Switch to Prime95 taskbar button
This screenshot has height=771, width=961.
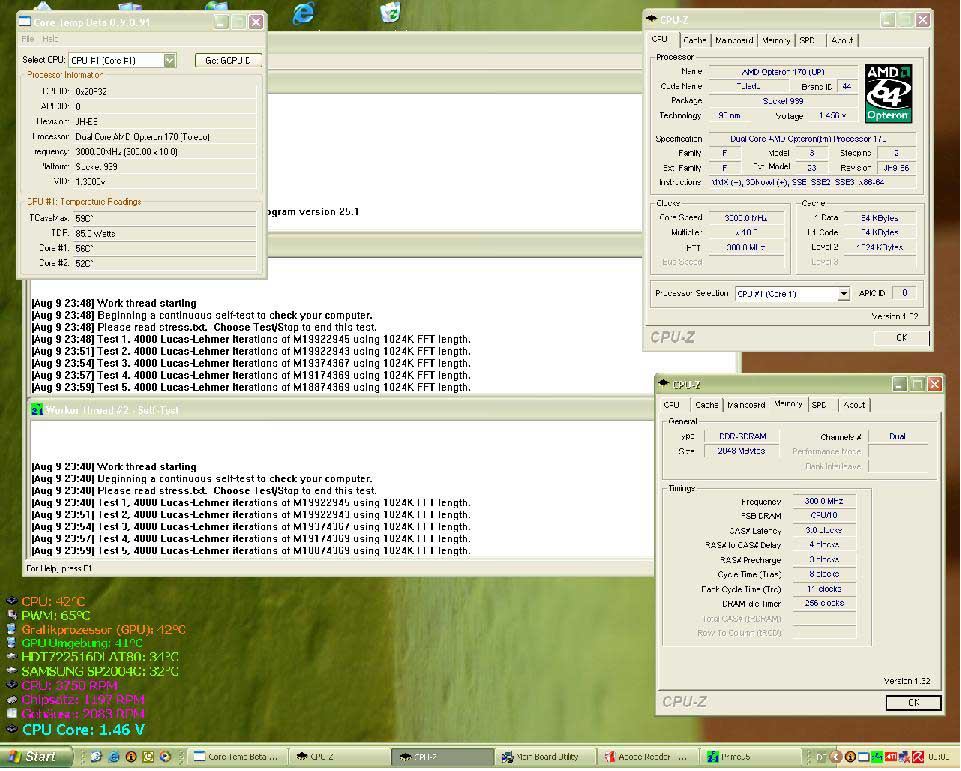[751, 757]
